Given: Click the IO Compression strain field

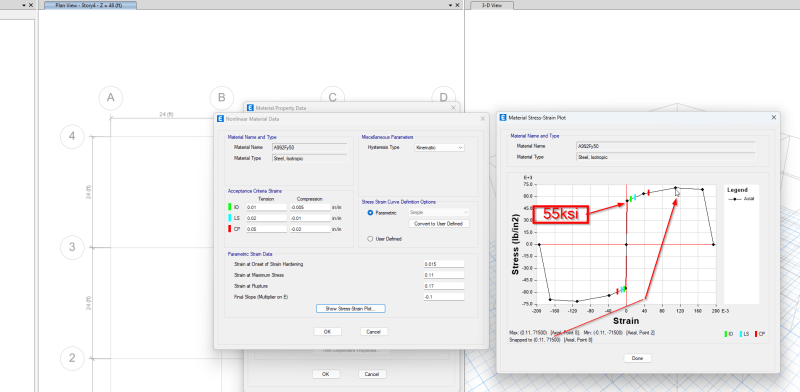Looking at the screenshot, I should pyautogui.click(x=310, y=207).
